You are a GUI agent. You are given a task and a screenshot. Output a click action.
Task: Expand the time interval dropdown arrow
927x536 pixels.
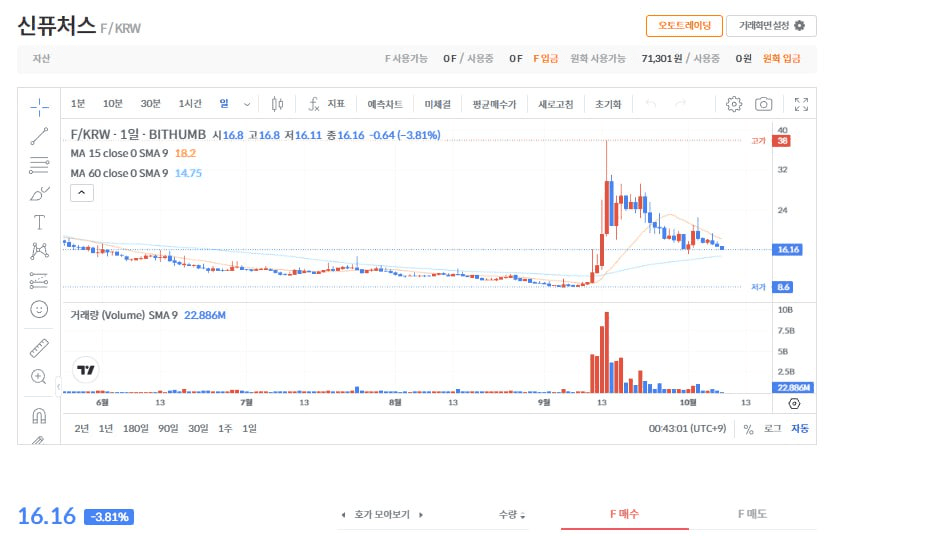(x=247, y=104)
